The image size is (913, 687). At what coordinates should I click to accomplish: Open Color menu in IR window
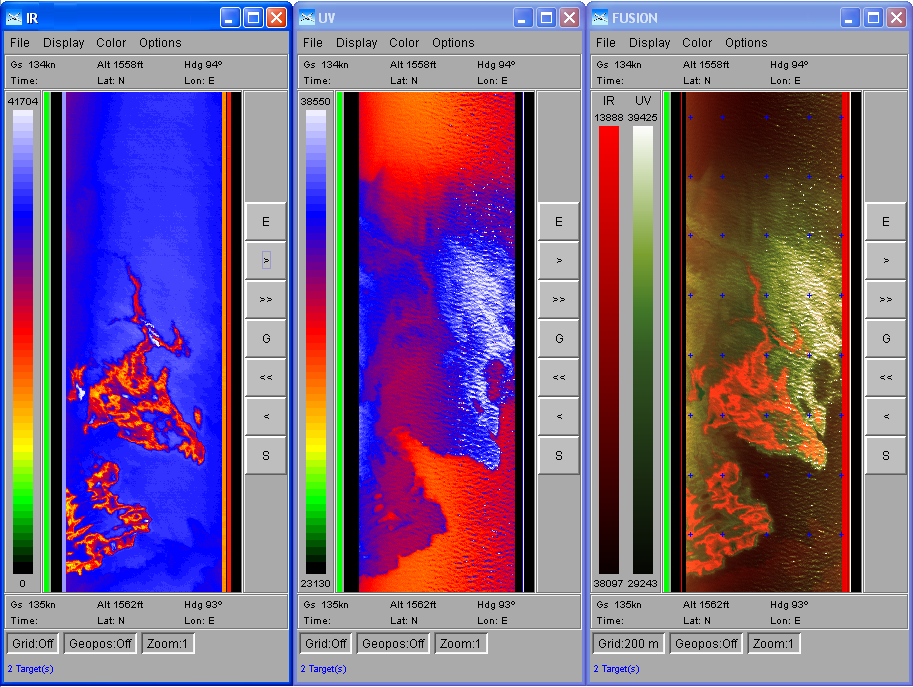point(111,43)
